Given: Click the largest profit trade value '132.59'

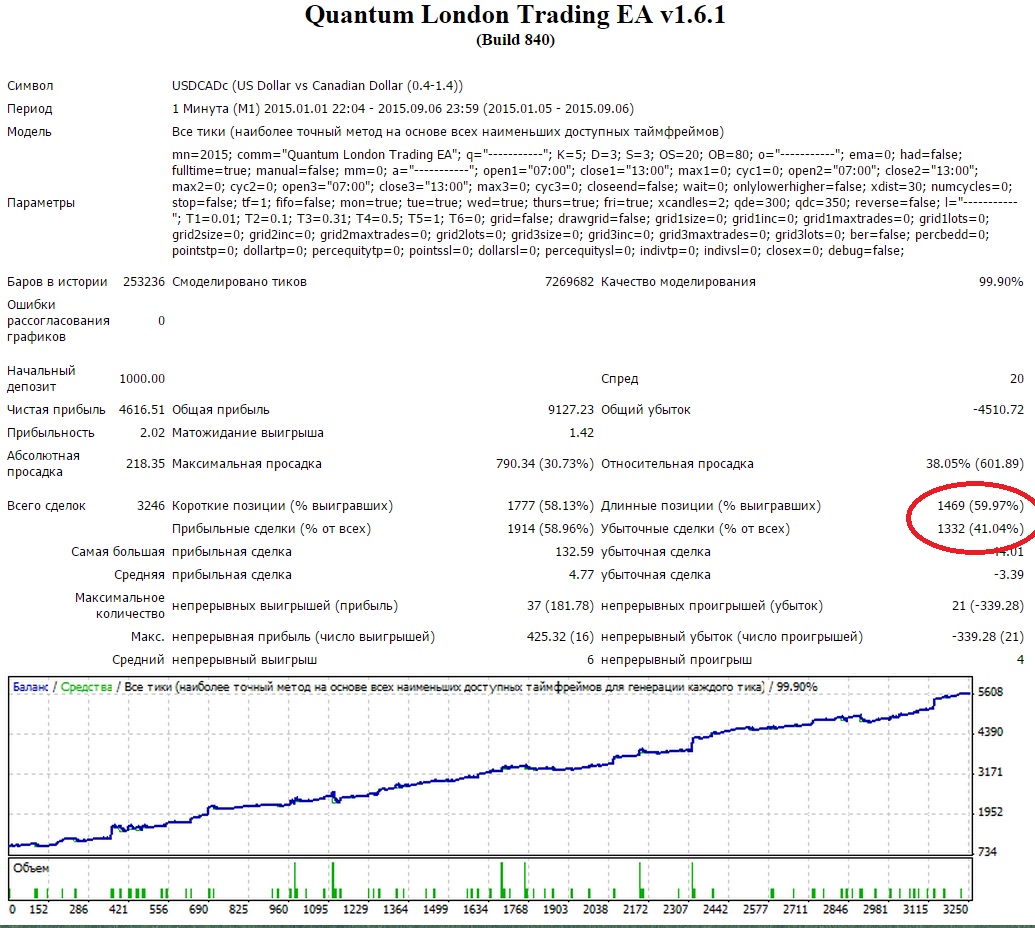Looking at the screenshot, I should [x=575, y=552].
